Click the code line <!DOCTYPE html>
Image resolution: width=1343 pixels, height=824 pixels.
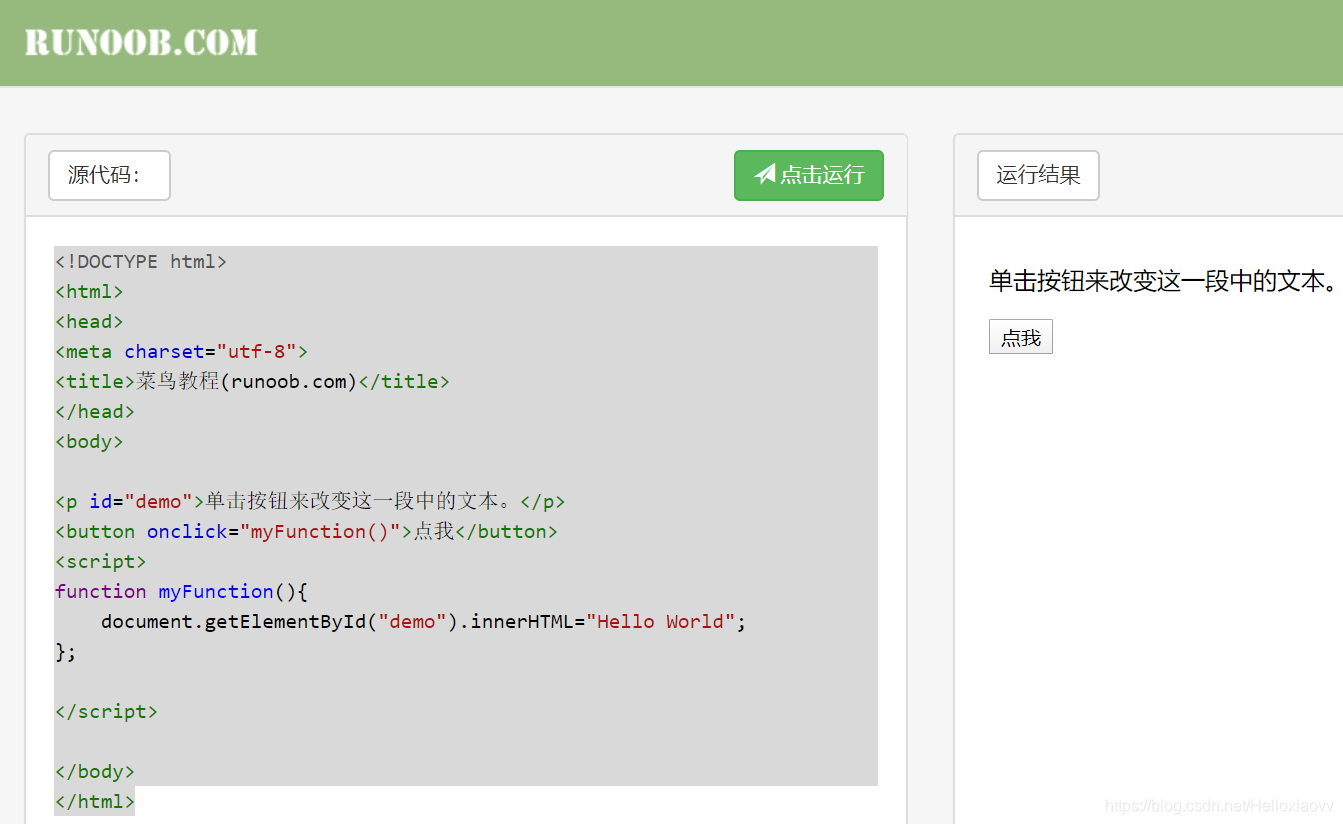coord(141,261)
